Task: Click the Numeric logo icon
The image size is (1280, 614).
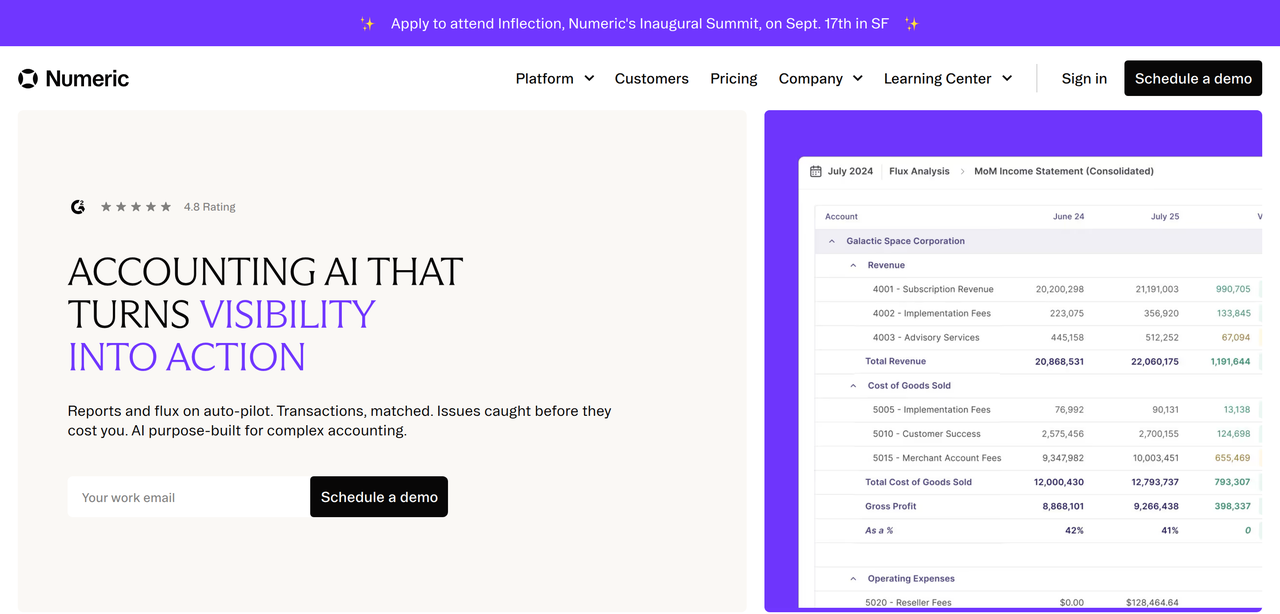Action: coord(28,78)
